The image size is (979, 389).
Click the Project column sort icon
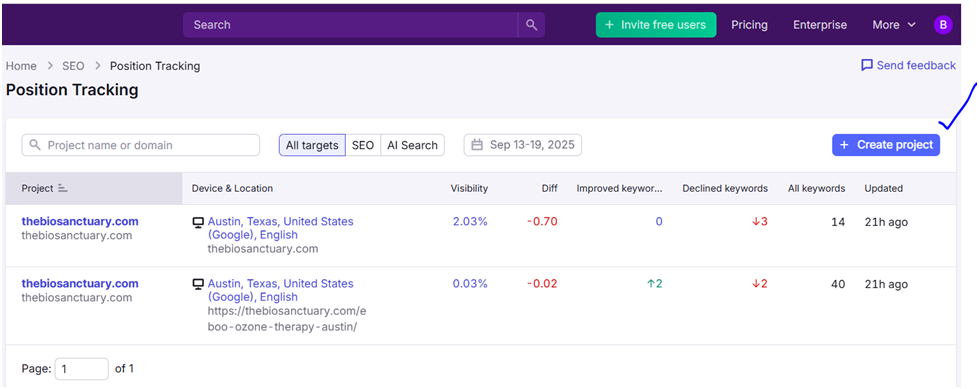click(62, 188)
